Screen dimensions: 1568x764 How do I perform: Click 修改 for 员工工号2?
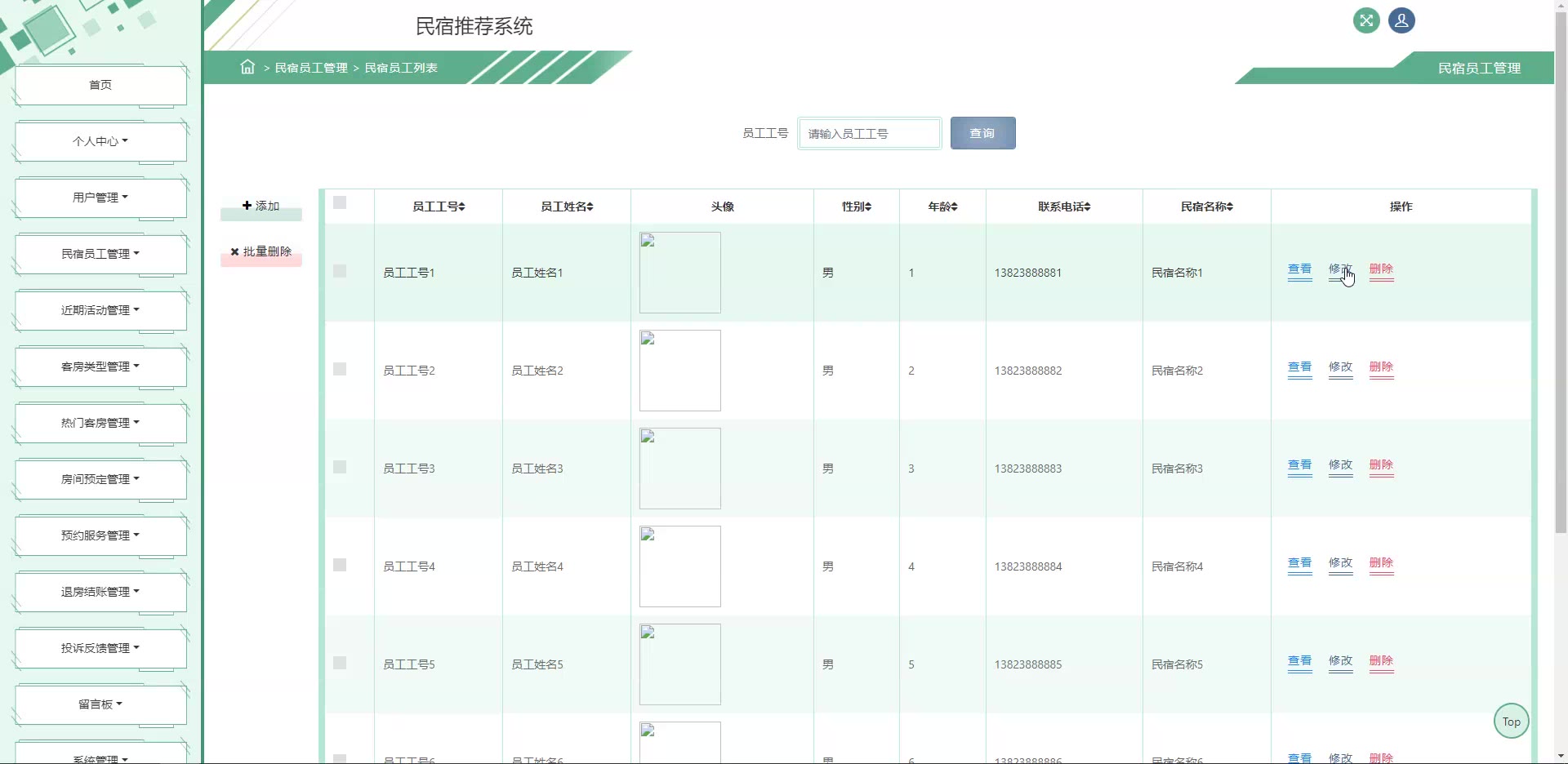pyautogui.click(x=1340, y=368)
